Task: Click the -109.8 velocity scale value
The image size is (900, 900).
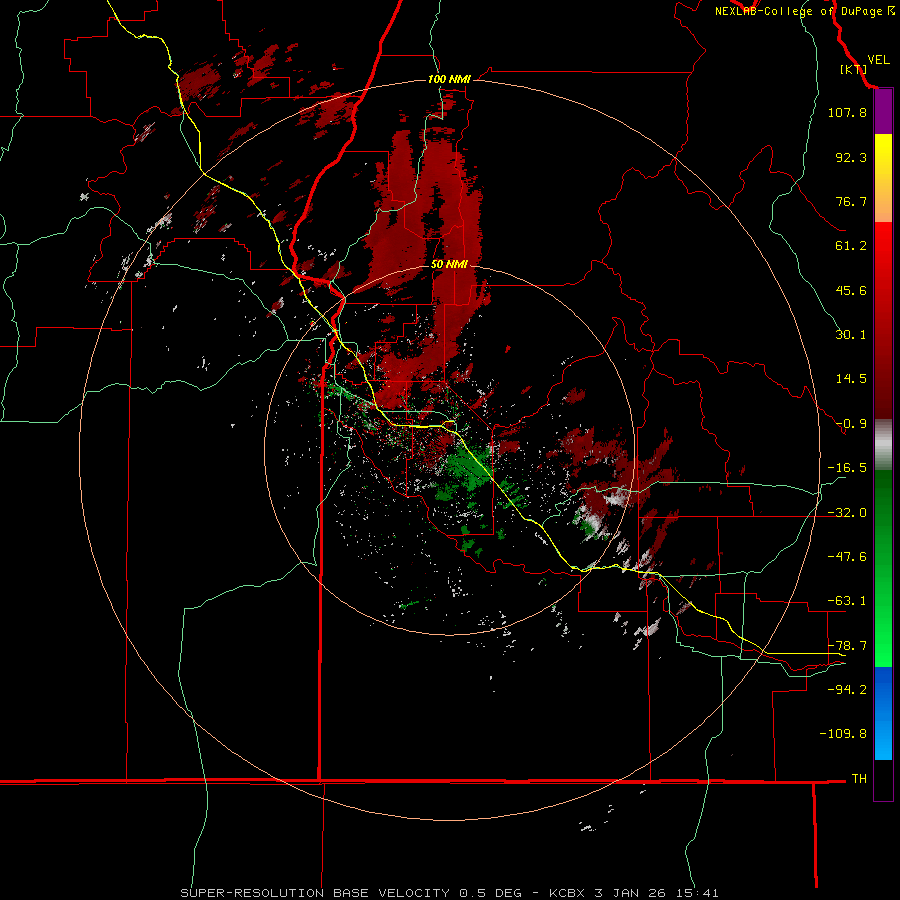Action: [x=844, y=734]
